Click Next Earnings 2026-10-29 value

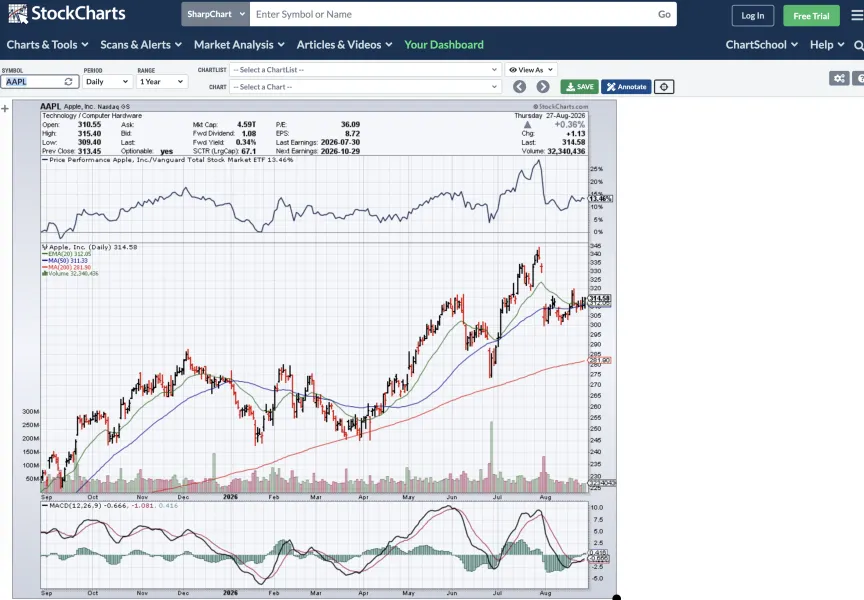coord(340,151)
